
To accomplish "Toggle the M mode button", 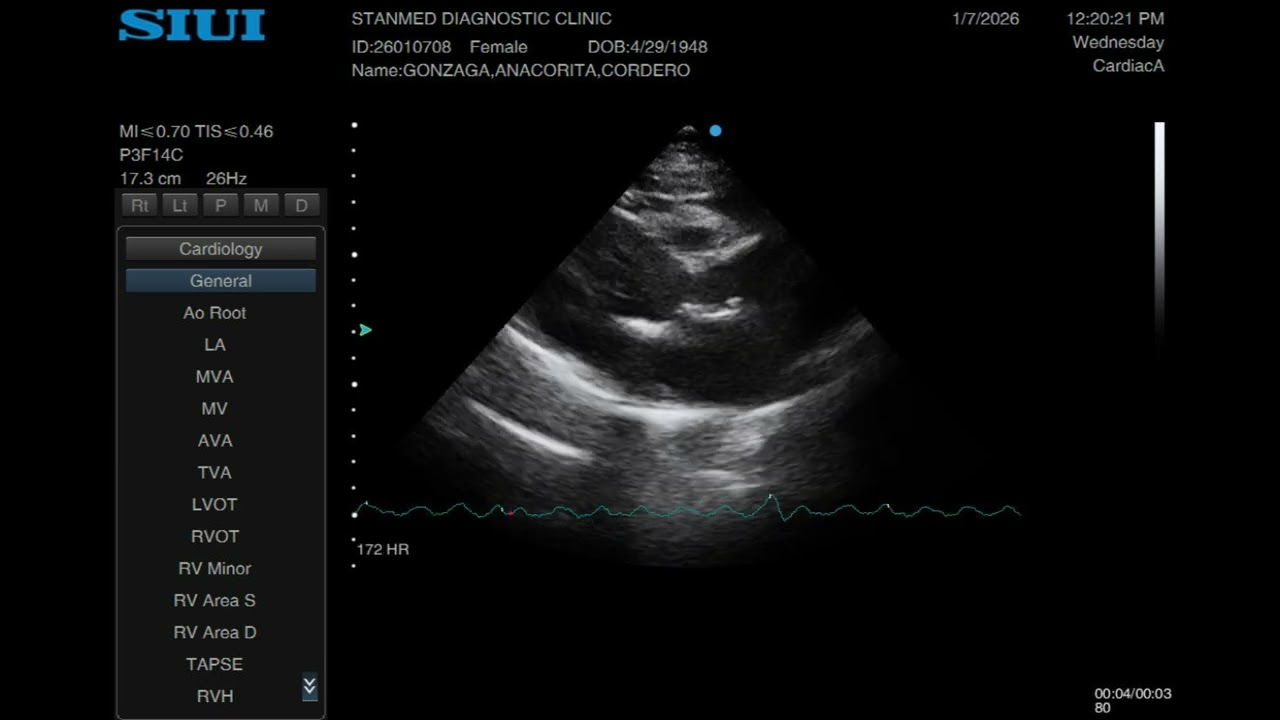I will pos(261,205).
